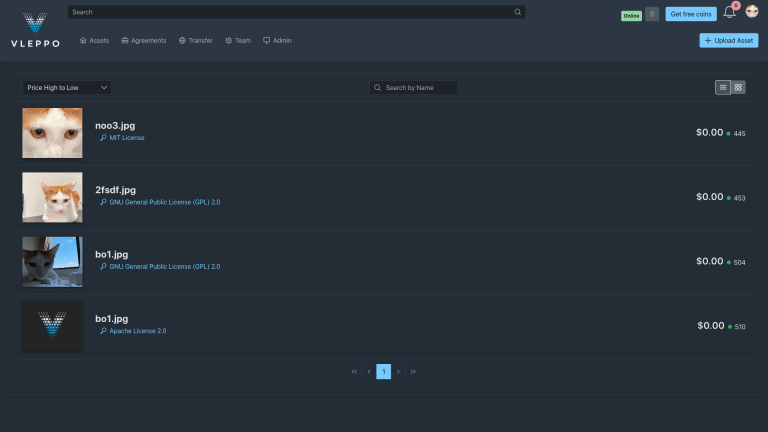Open the notifications bell
The height and width of the screenshot is (432, 768).
point(729,13)
